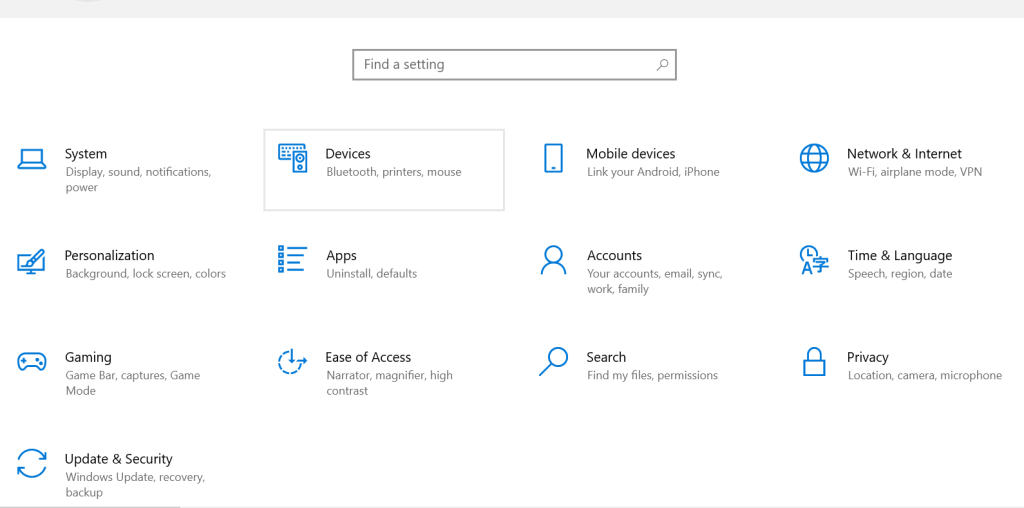Viewport: 1024px width, 508px height.
Task: Click the Apps list icon
Action: [292, 259]
